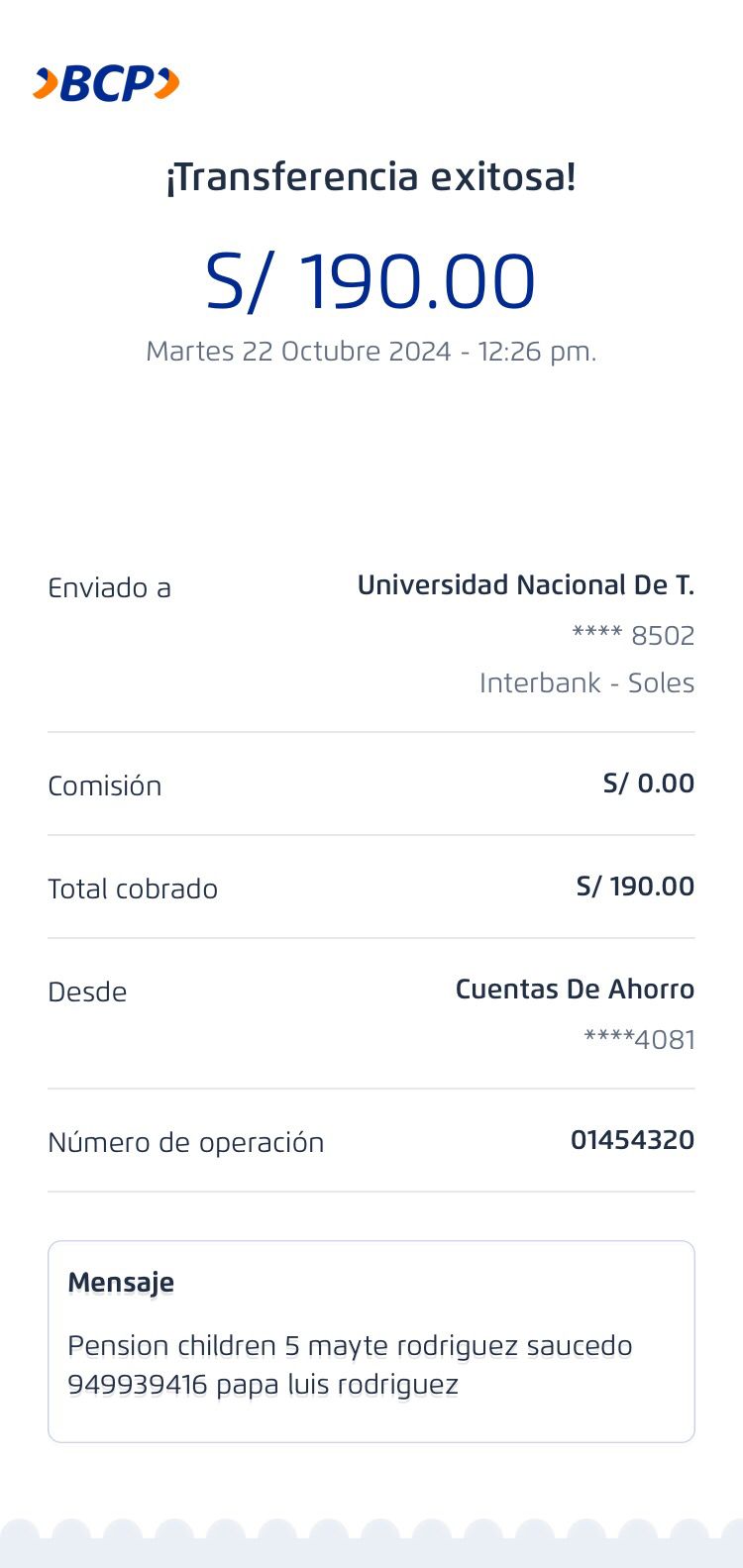The height and width of the screenshot is (1568, 743).
Task: Select operation number 01454320
Action: click(x=632, y=1140)
